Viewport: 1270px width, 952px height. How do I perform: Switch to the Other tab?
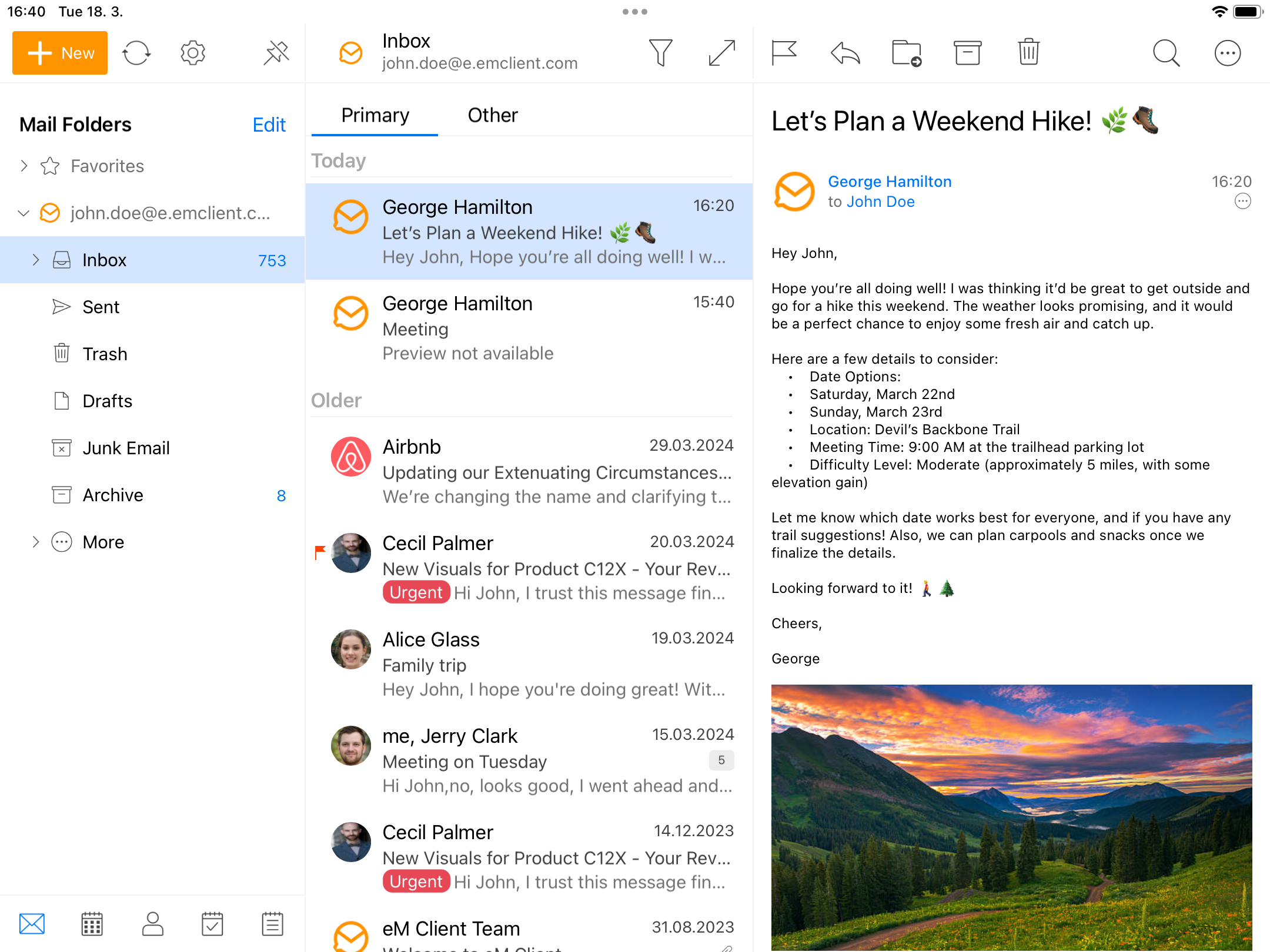point(492,115)
